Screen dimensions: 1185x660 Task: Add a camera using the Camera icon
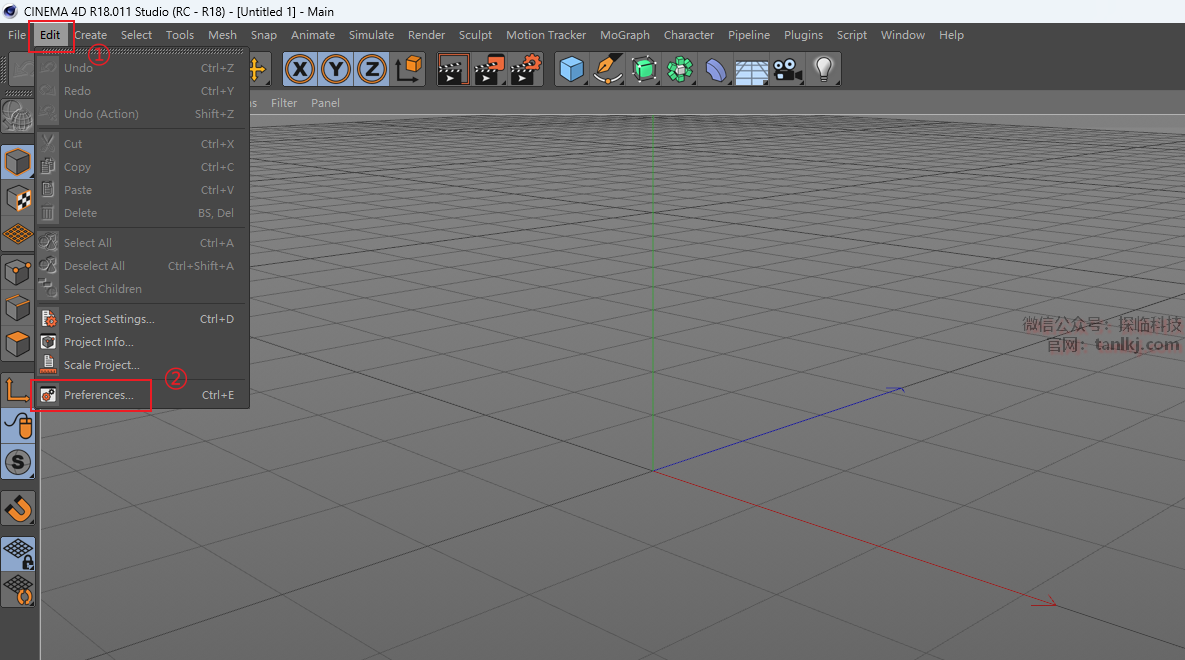tap(787, 69)
